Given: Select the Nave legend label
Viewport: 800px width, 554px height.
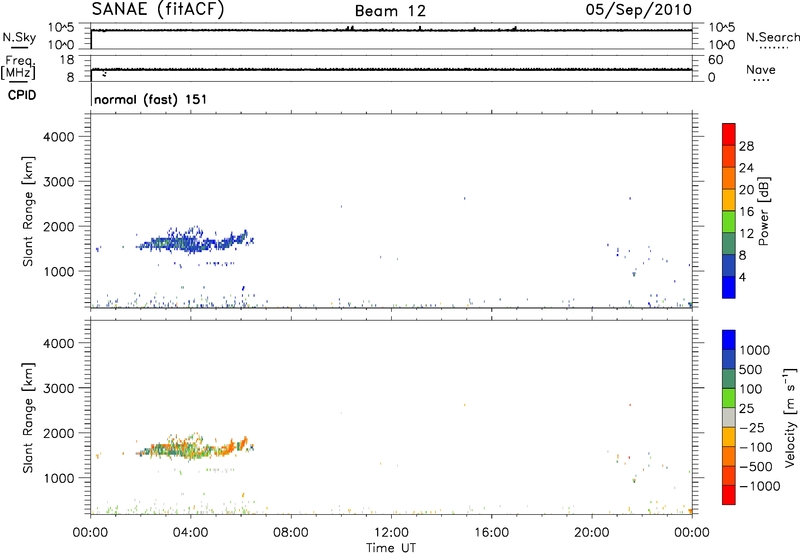Looking at the screenshot, I should coord(761,69).
